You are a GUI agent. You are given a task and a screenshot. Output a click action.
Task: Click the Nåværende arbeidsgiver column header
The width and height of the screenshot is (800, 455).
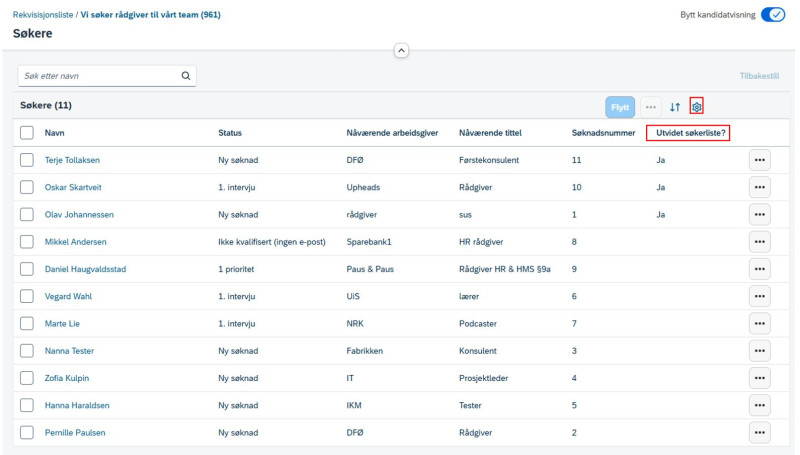click(x=392, y=133)
